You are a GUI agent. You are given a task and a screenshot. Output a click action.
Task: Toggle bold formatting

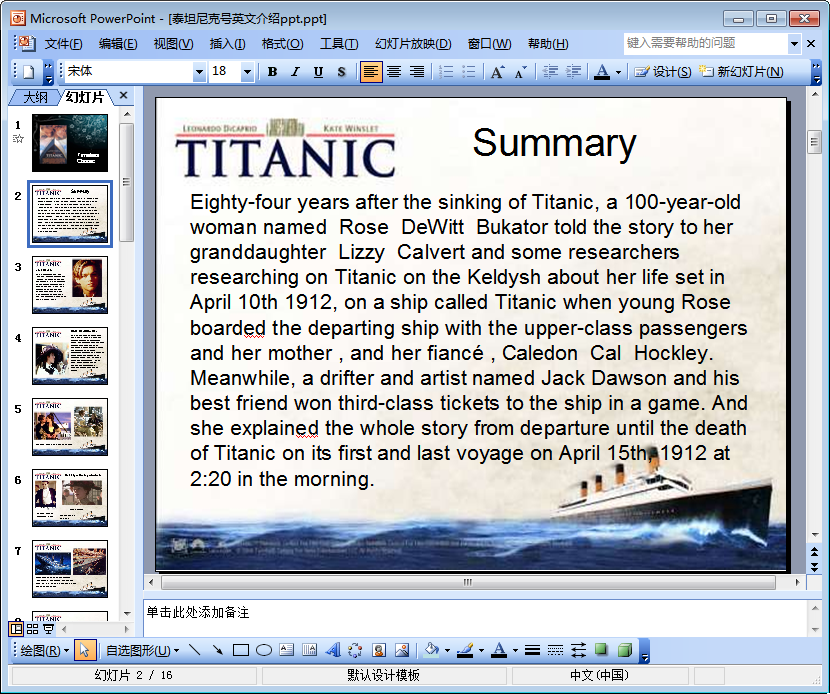[272, 72]
